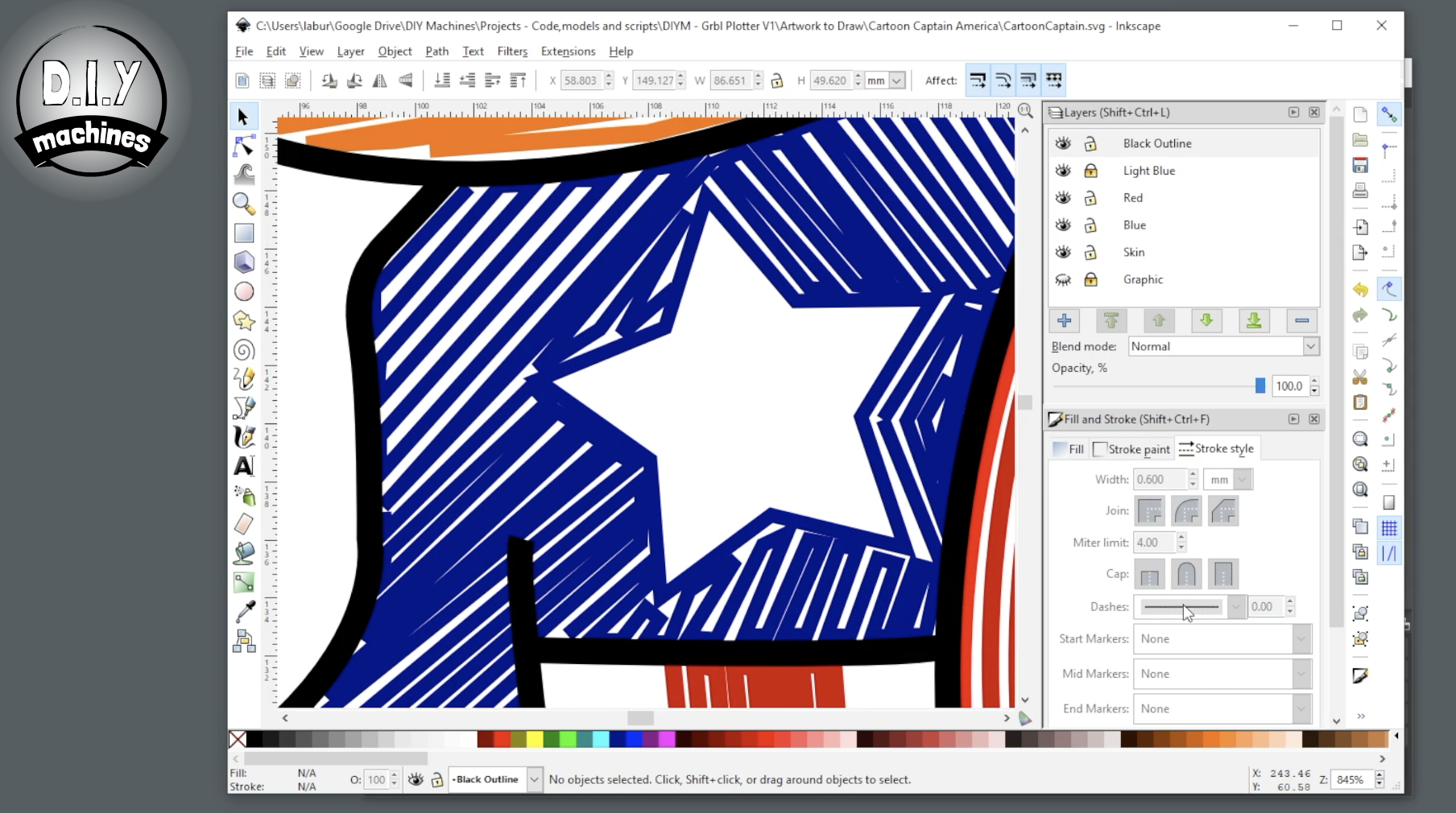This screenshot has height=813, width=1456.
Task: Select the Spray tool
Action: (243, 495)
